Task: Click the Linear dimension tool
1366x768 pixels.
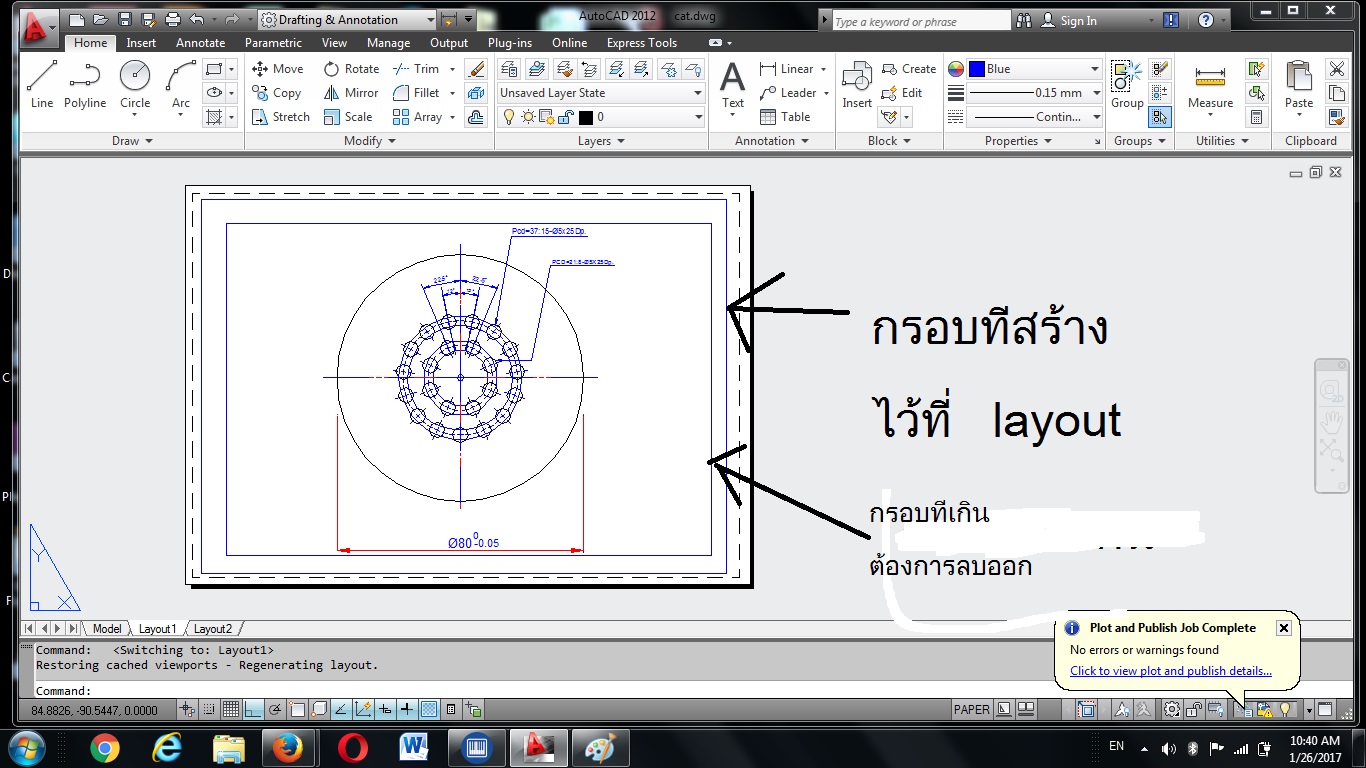Action: tap(786, 69)
